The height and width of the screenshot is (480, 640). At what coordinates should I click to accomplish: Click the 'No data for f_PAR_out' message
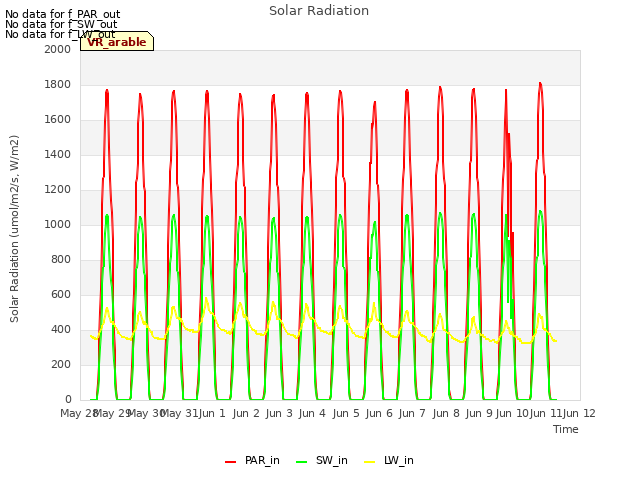62,14
